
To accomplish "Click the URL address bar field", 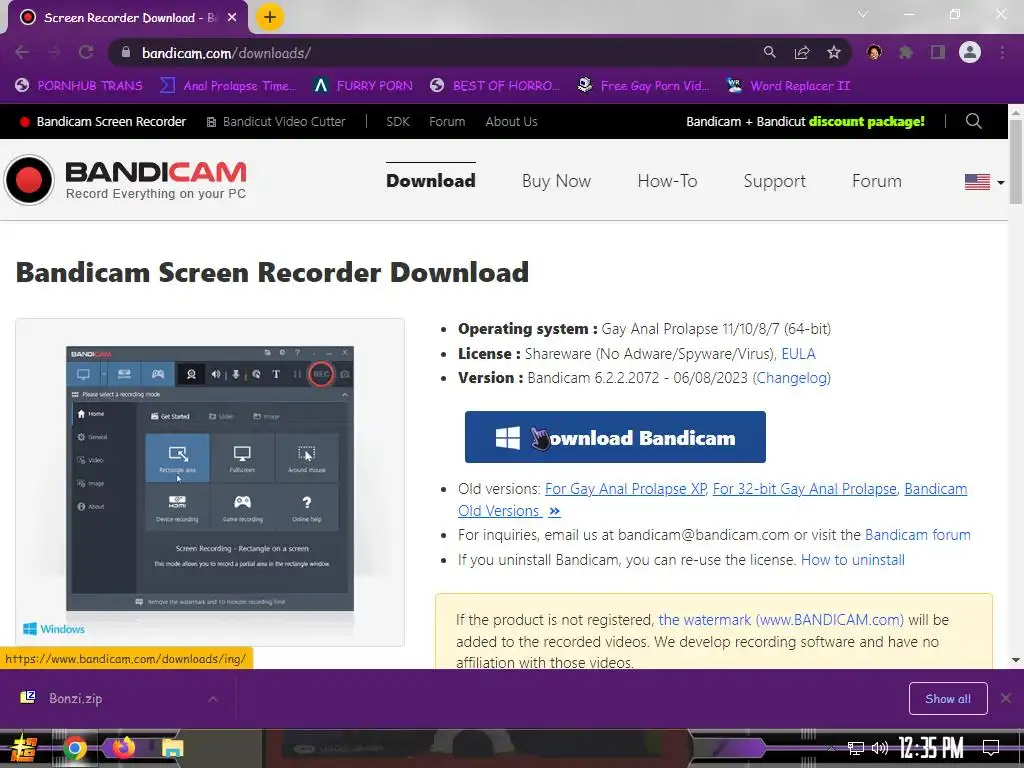I will [431, 52].
